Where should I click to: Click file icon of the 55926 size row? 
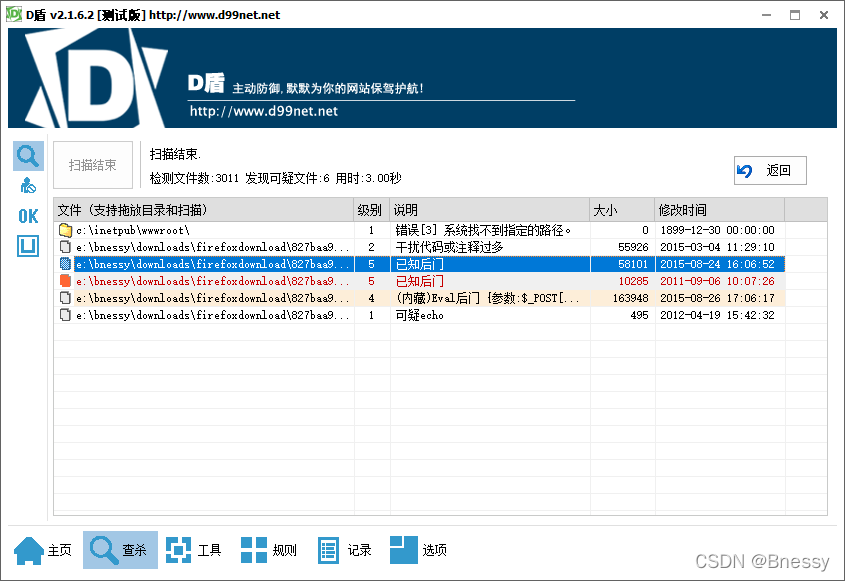(x=65, y=247)
